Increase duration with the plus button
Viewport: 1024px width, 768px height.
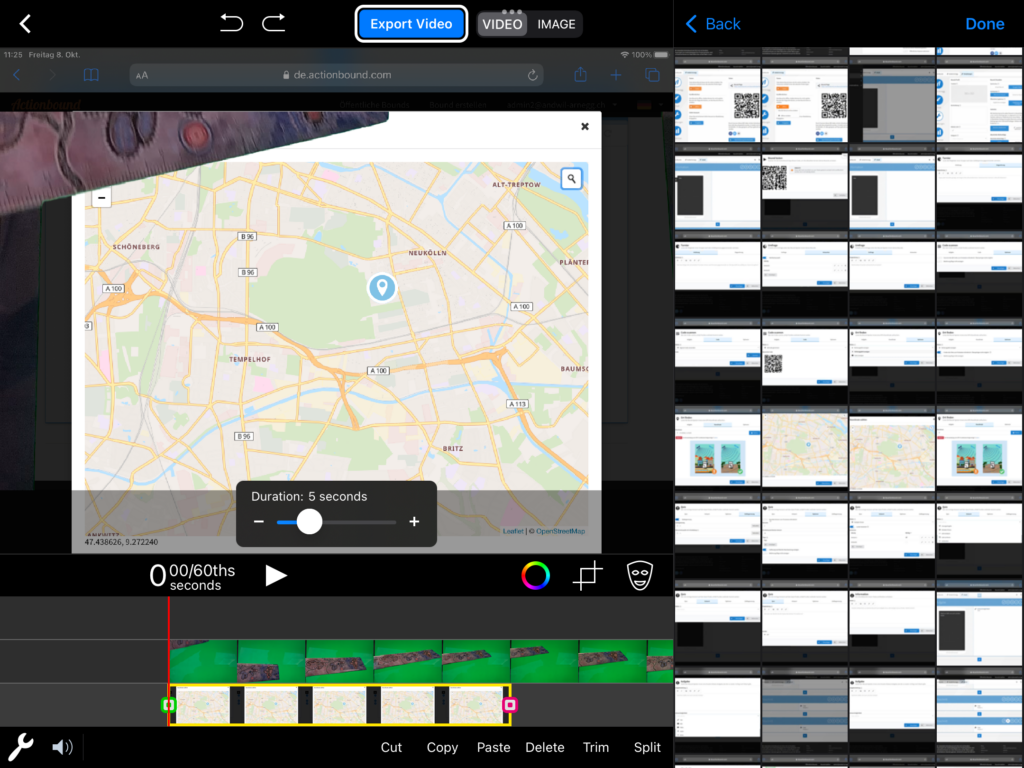(414, 522)
